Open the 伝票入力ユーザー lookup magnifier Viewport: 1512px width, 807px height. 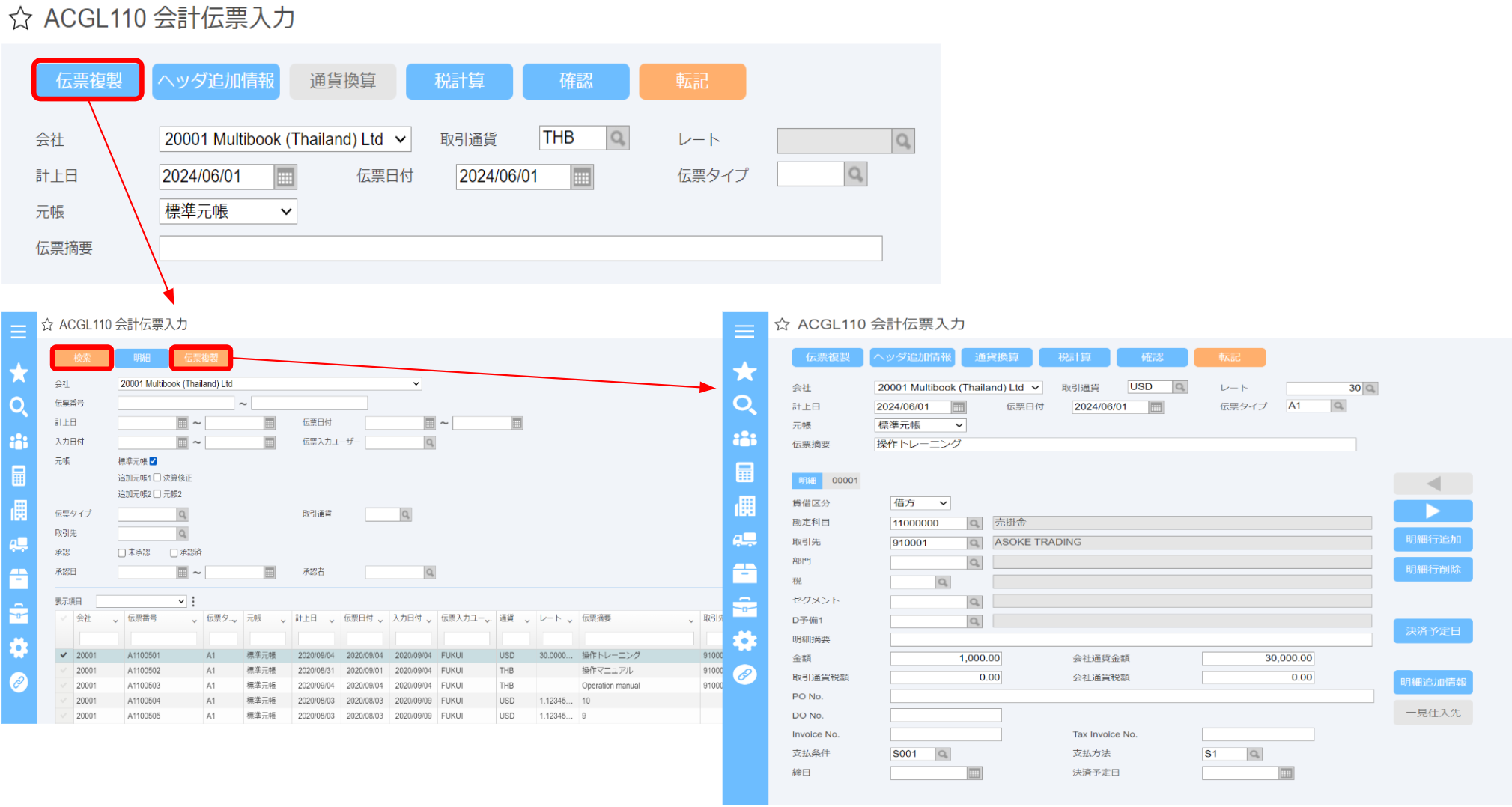pos(430,443)
